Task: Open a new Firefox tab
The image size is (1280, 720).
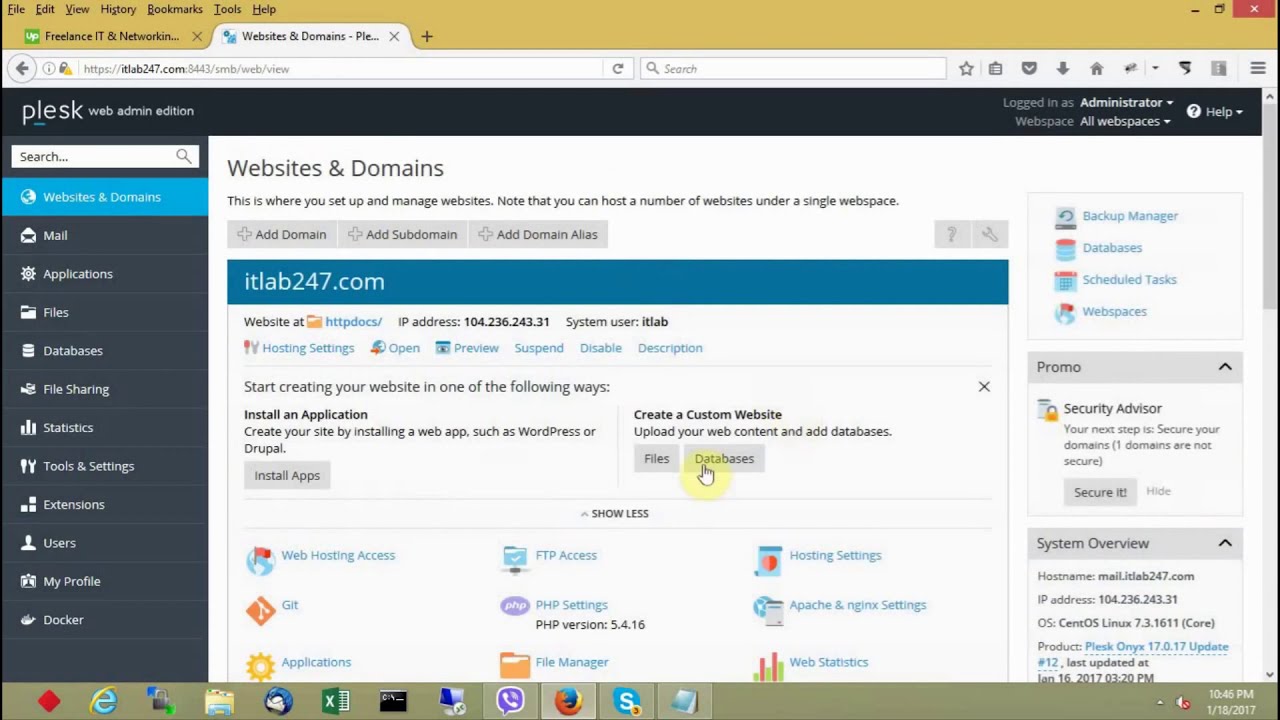Action: 427,36
